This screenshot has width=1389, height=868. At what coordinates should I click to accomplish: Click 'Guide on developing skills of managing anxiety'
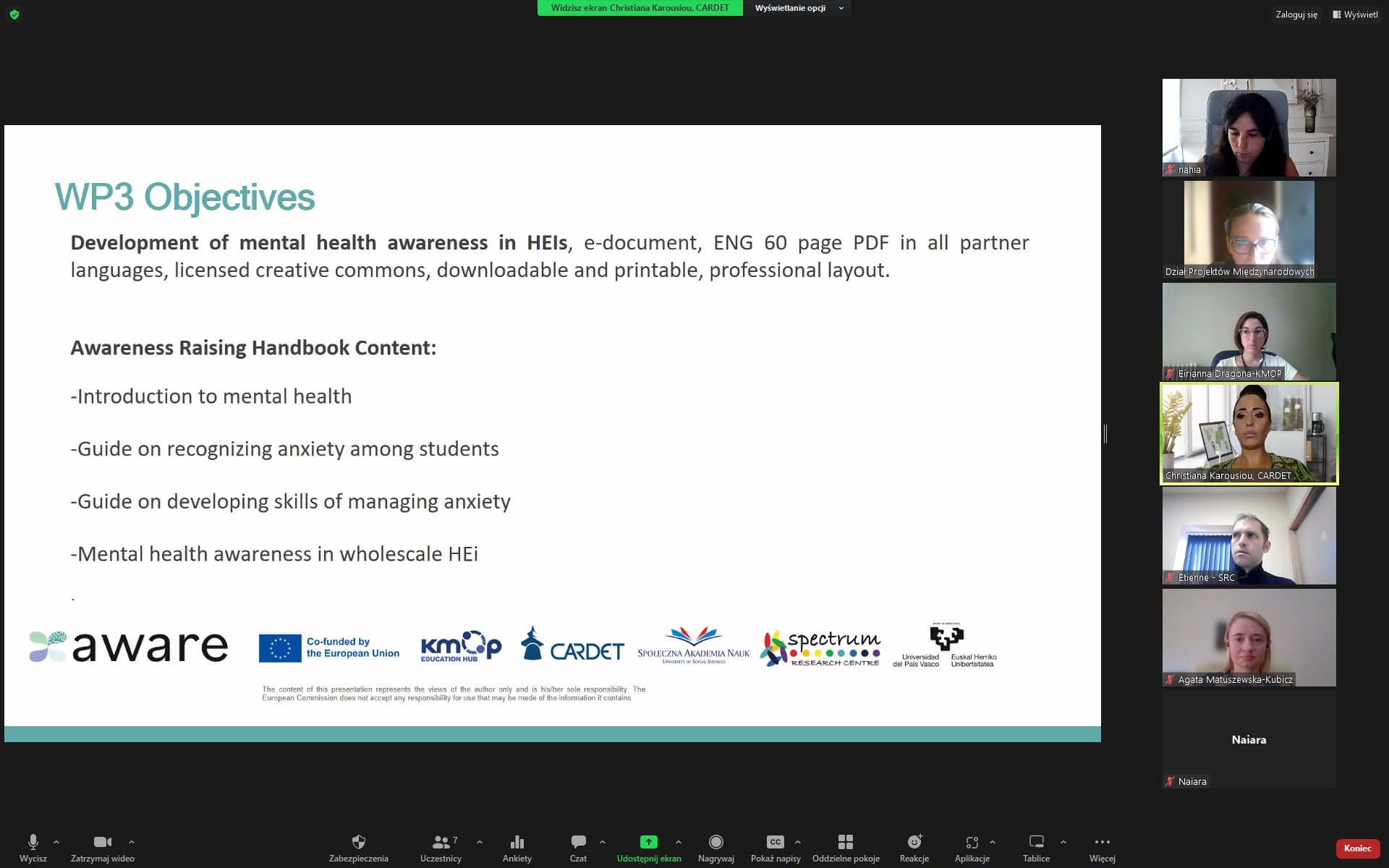click(x=294, y=502)
